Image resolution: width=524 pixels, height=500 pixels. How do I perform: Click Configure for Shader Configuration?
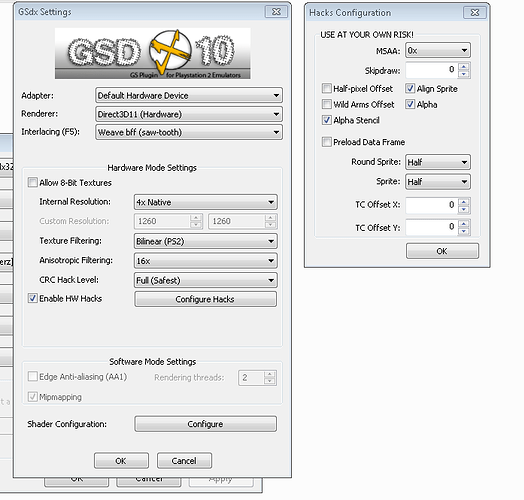click(x=206, y=424)
